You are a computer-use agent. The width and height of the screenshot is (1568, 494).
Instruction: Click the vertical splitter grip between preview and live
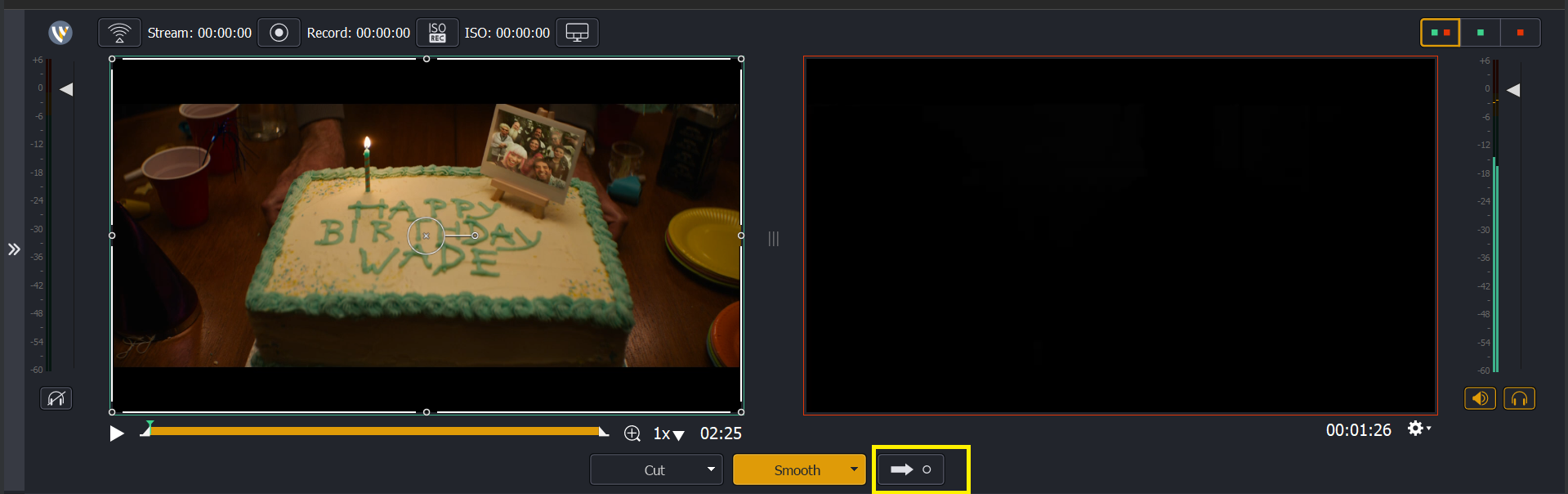click(773, 239)
